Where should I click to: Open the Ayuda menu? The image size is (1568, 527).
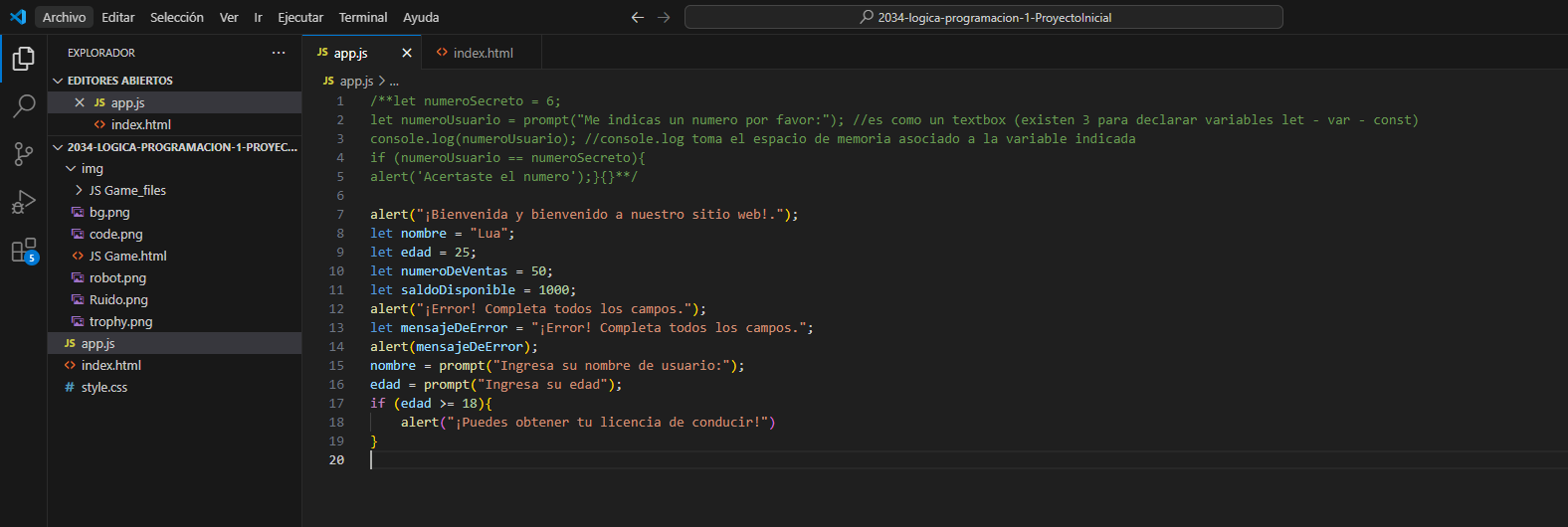click(x=421, y=17)
